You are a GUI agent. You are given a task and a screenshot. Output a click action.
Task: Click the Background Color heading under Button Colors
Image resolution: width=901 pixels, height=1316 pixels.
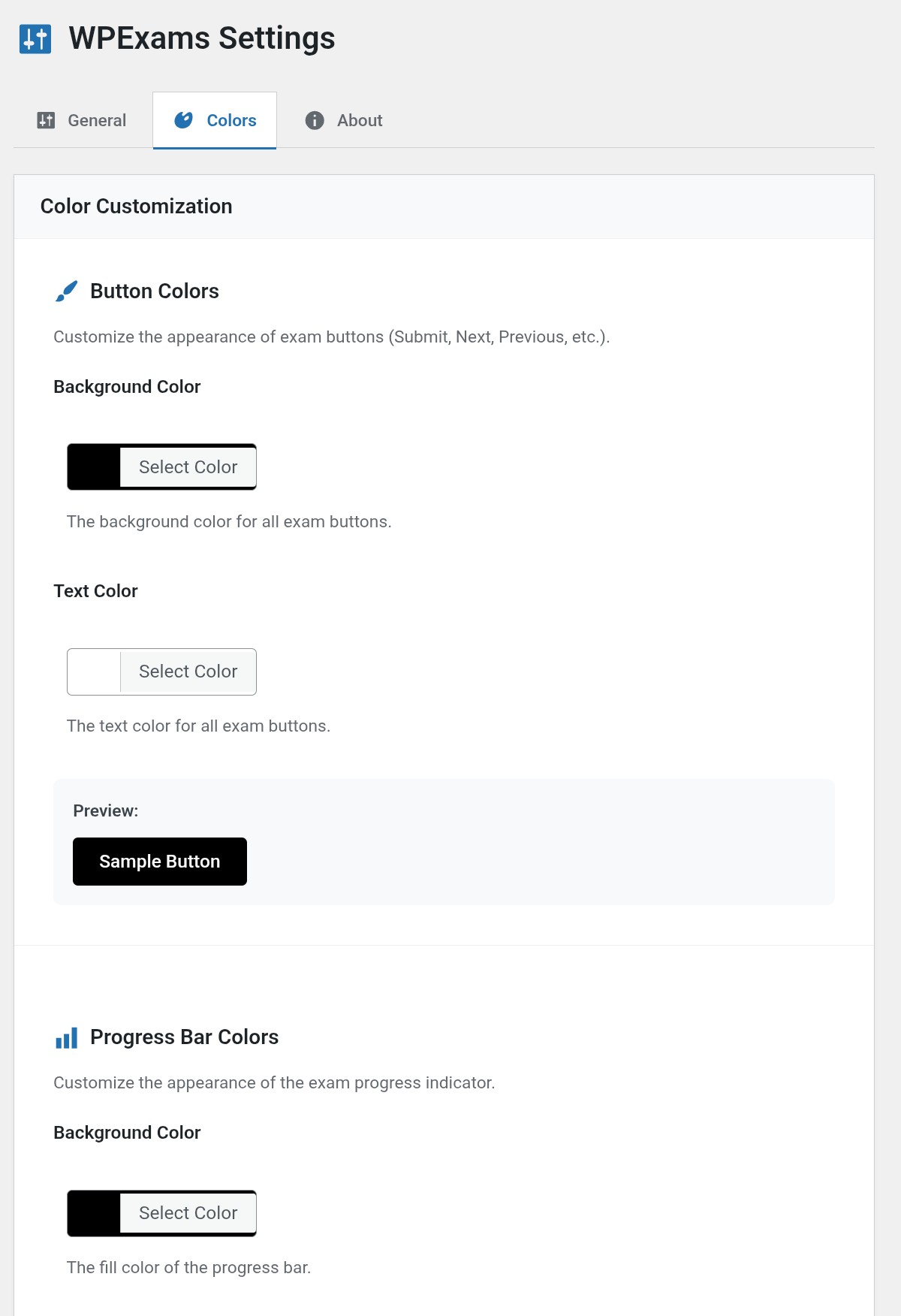coord(126,387)
